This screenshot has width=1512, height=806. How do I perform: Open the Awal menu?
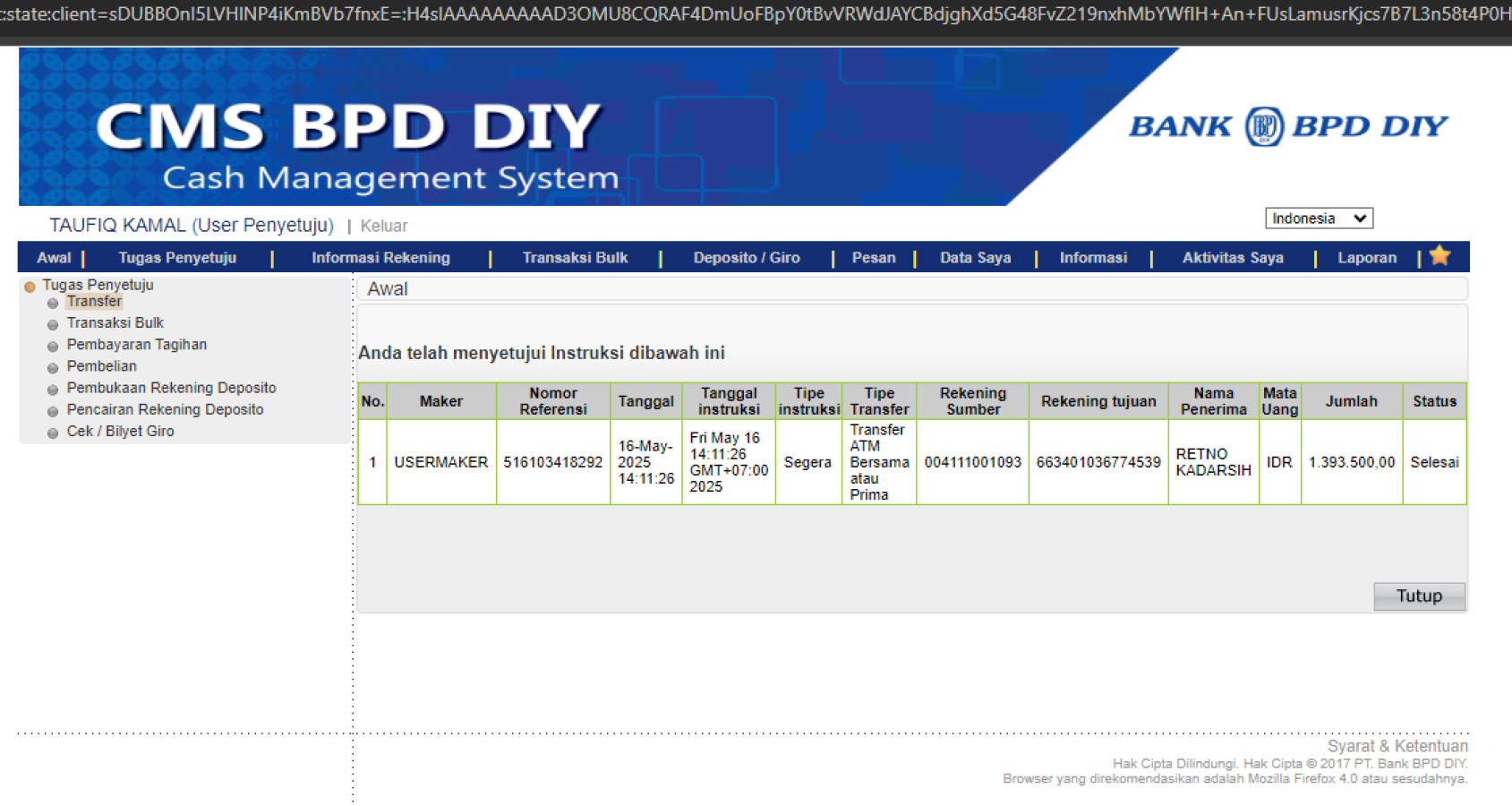[x=54, y=258]
